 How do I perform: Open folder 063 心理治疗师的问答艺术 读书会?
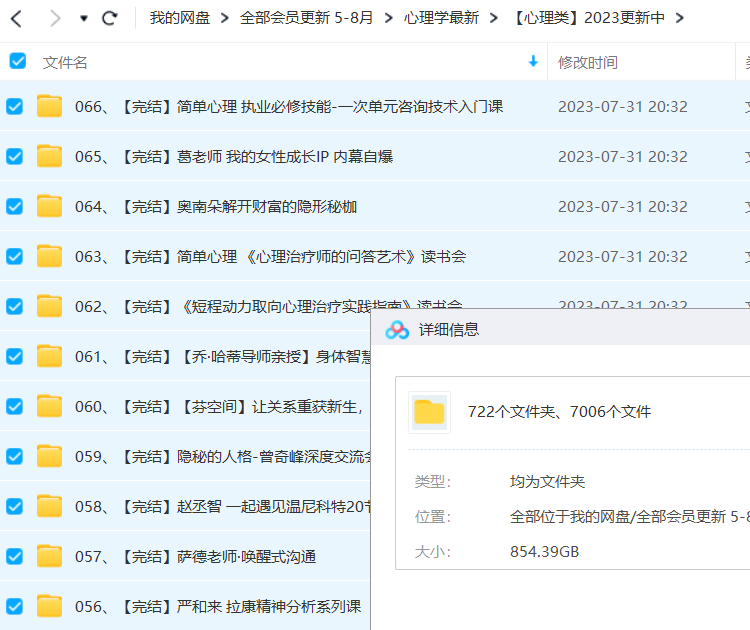pyautogui.click(x=270, y=256)
